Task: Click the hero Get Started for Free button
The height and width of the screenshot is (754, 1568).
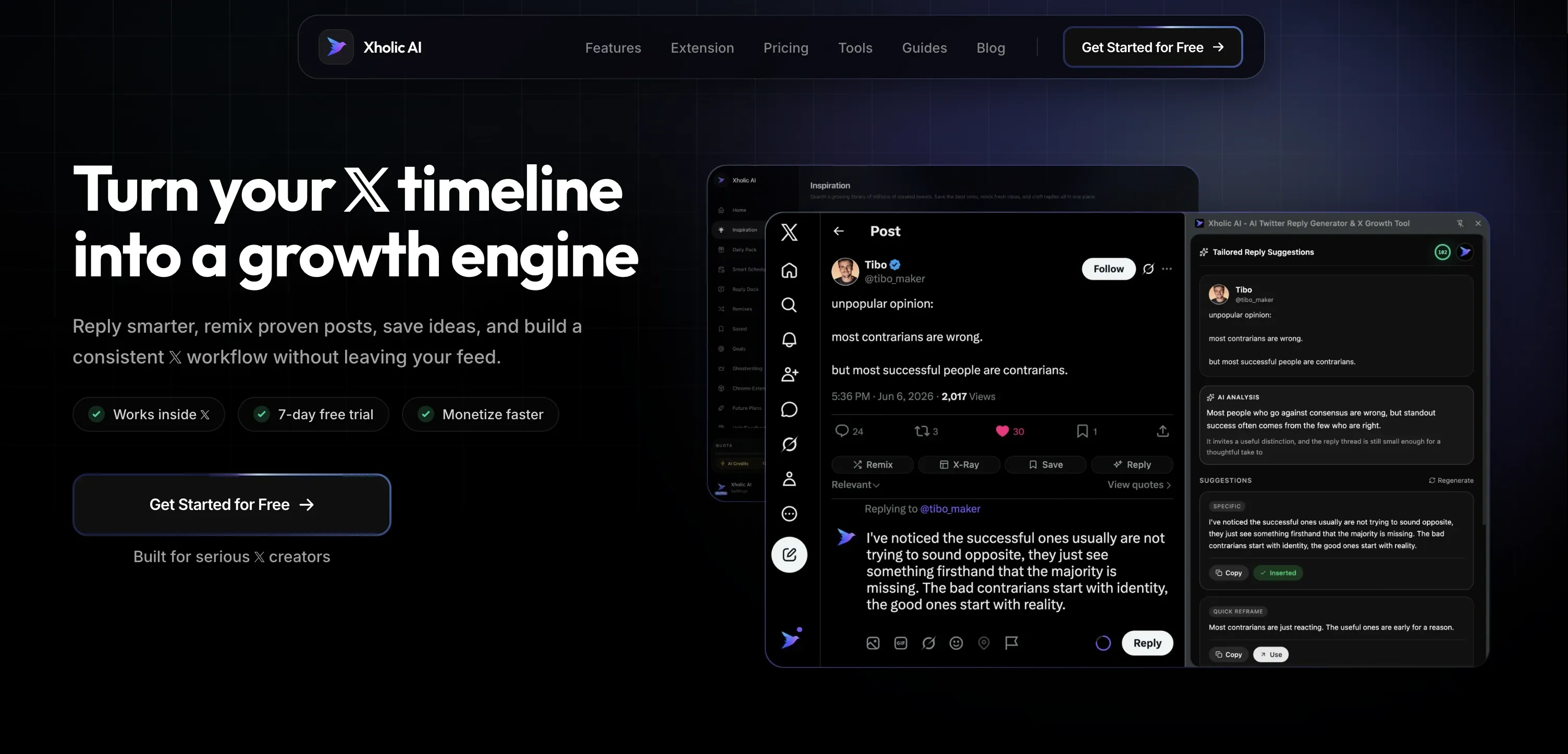Action: [231, 504]
